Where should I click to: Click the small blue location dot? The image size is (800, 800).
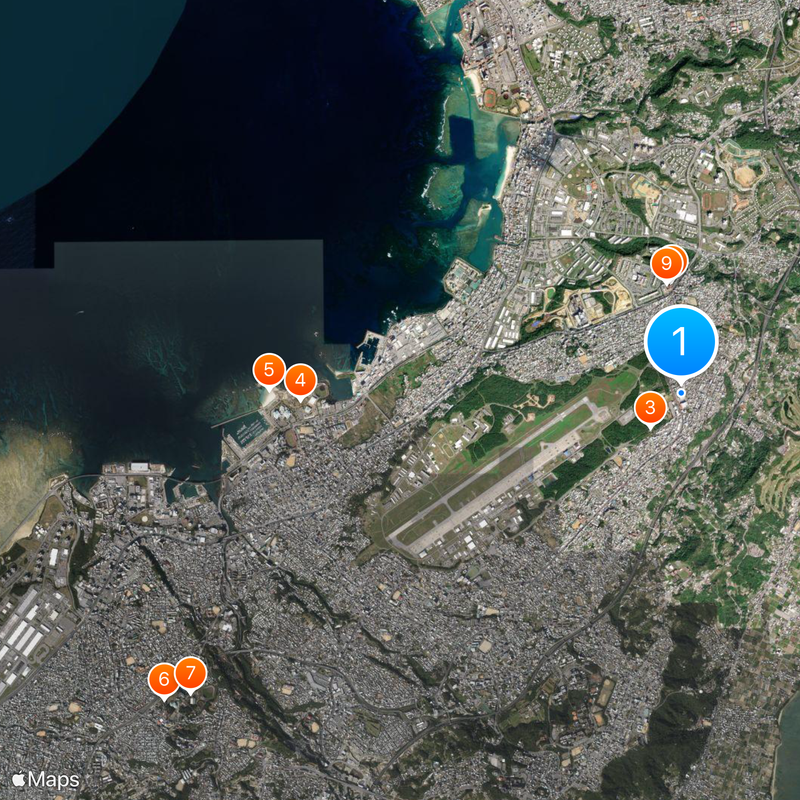pos(681,393)
